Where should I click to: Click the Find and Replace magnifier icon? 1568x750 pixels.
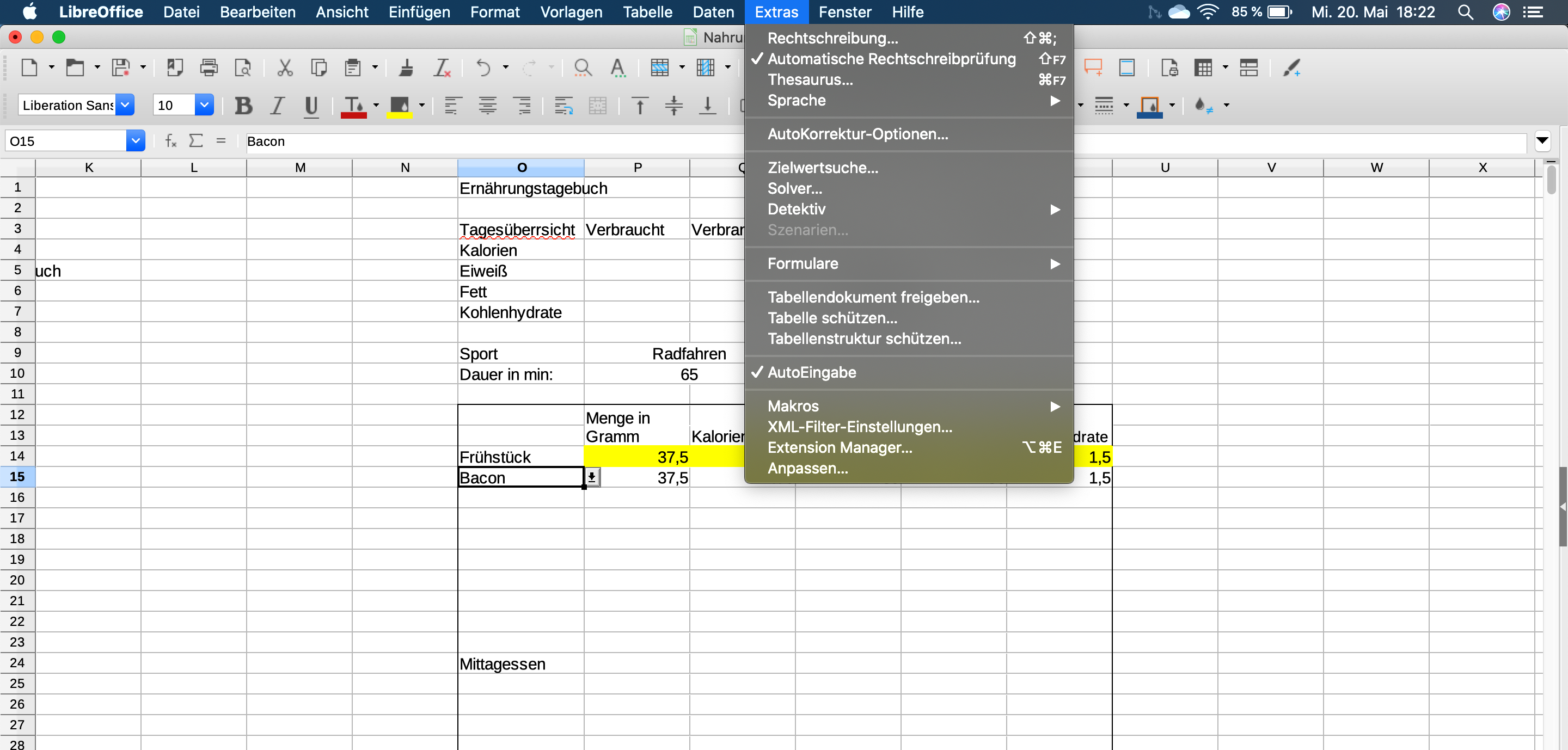pyautogui.click(x=583, y=67)
